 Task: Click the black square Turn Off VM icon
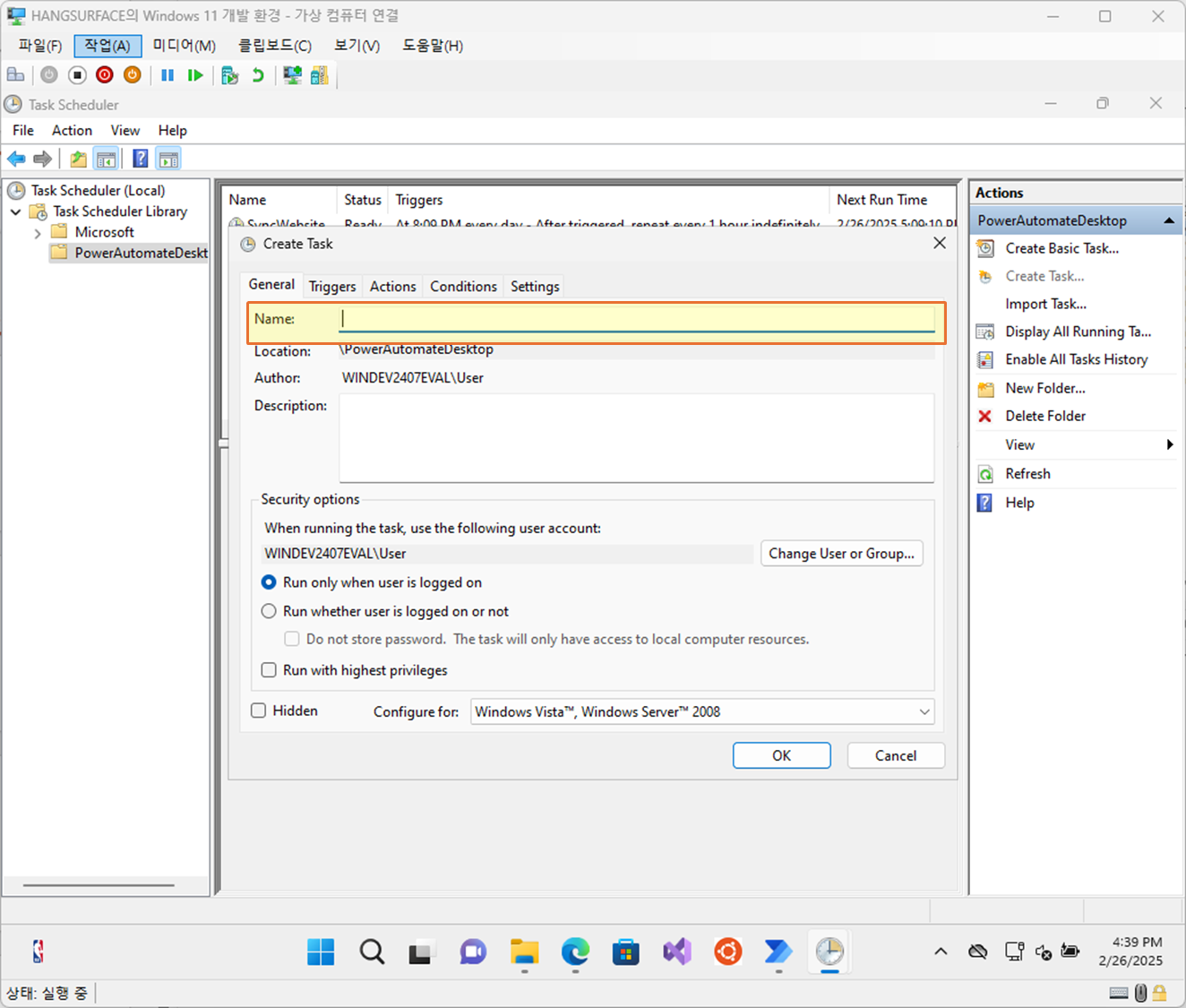point(77,75)
